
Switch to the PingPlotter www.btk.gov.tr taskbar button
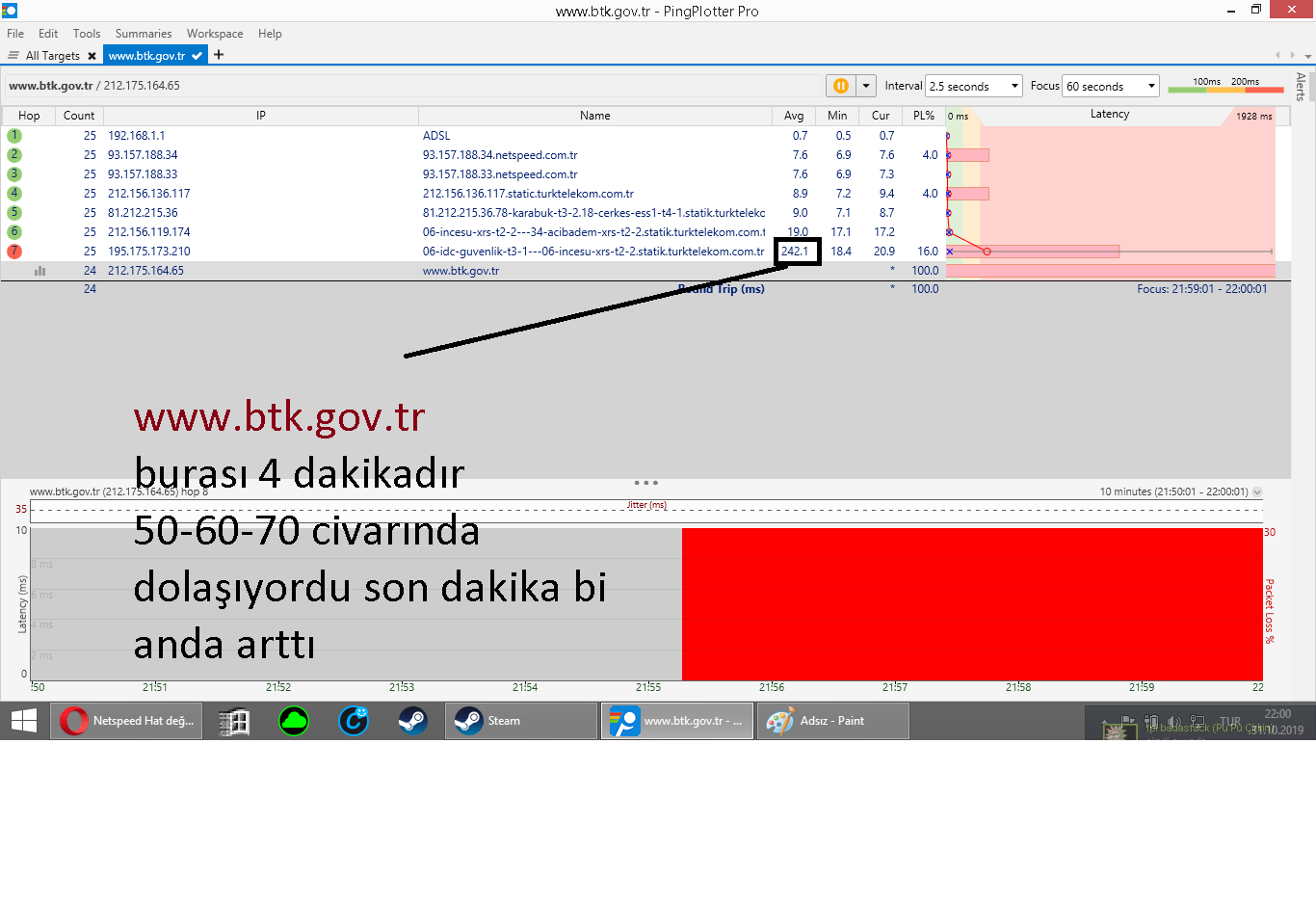[677, 721]
